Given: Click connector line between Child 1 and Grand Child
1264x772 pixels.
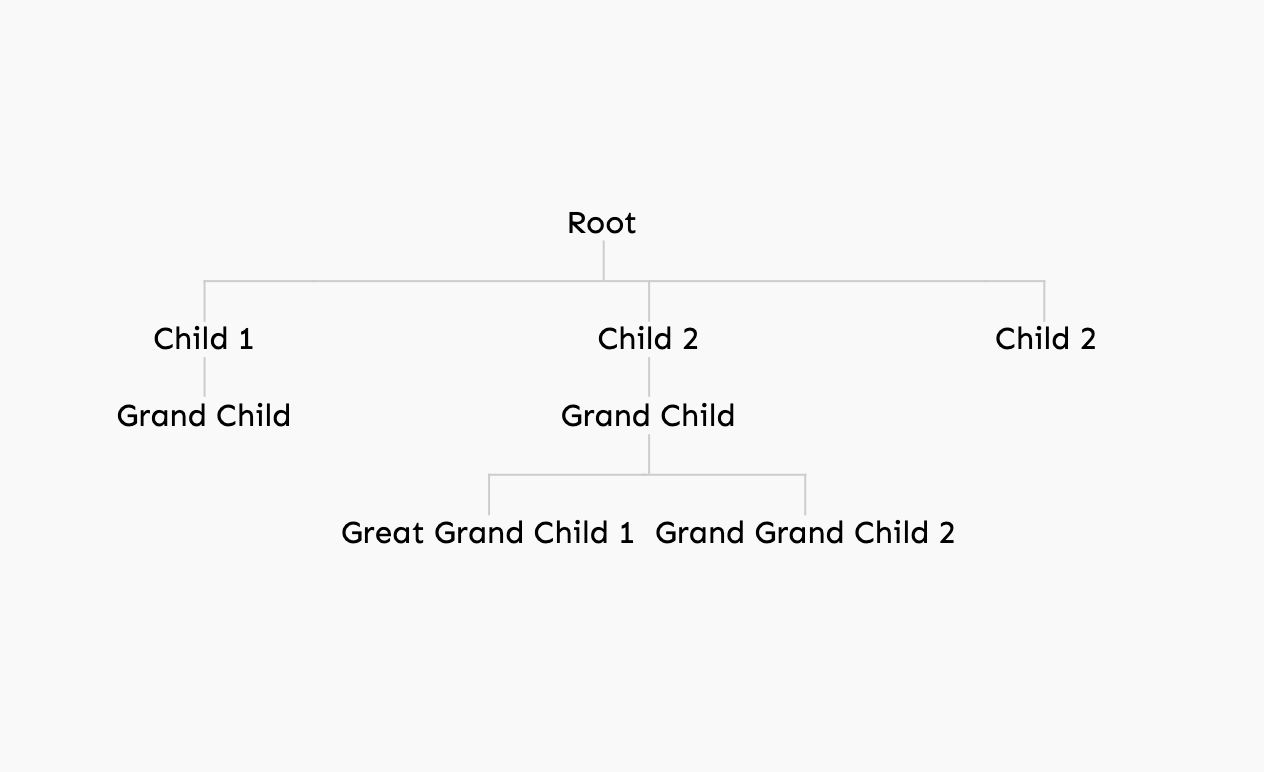Looking at the screenshot, I should [204, 378].
